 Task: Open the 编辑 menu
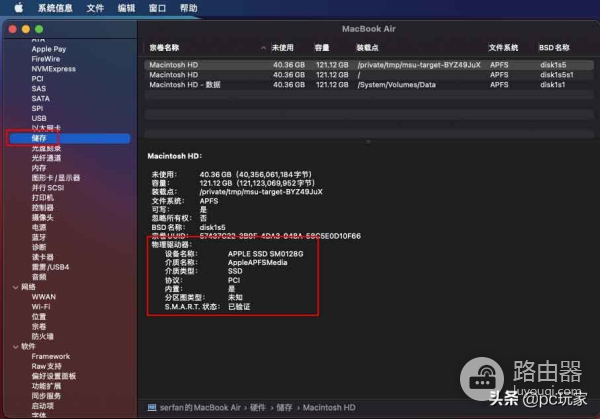(126, 8)
